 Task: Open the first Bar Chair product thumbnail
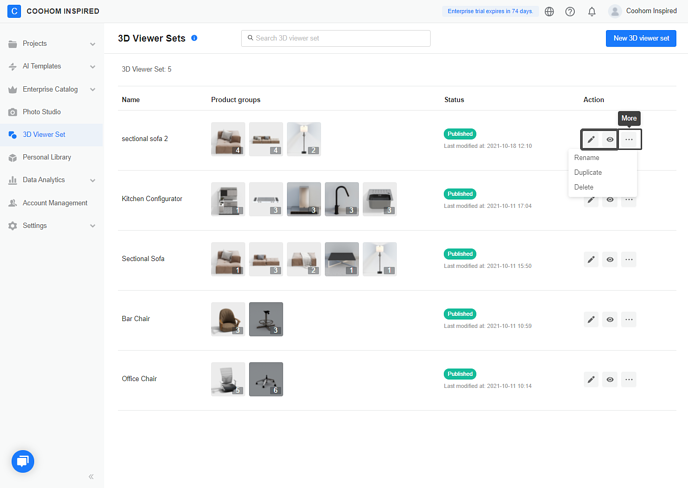(228, 319)
